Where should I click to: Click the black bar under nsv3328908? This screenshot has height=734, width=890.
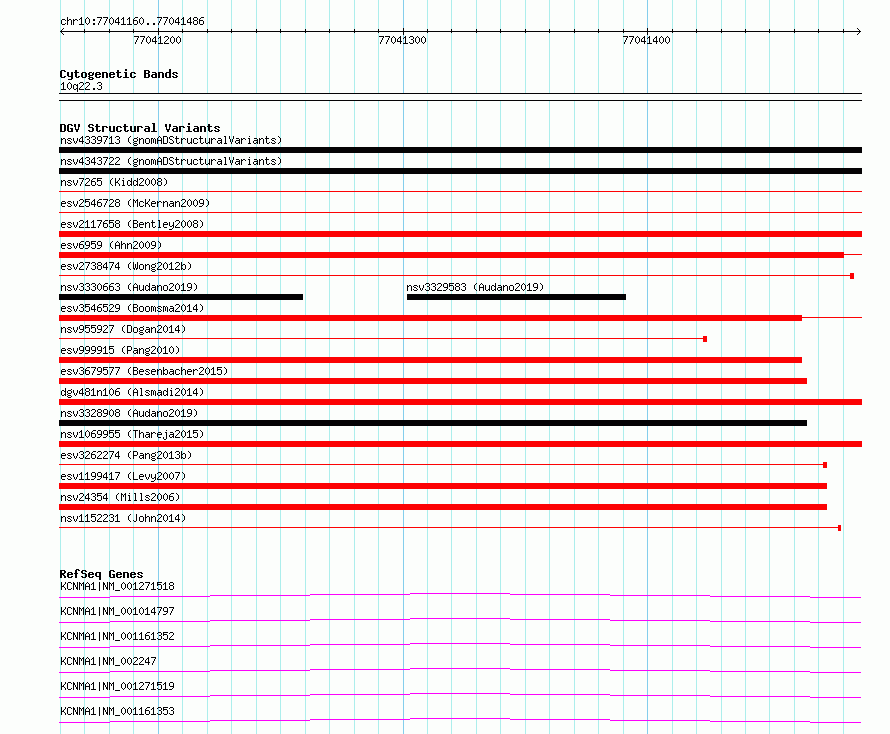433,423
